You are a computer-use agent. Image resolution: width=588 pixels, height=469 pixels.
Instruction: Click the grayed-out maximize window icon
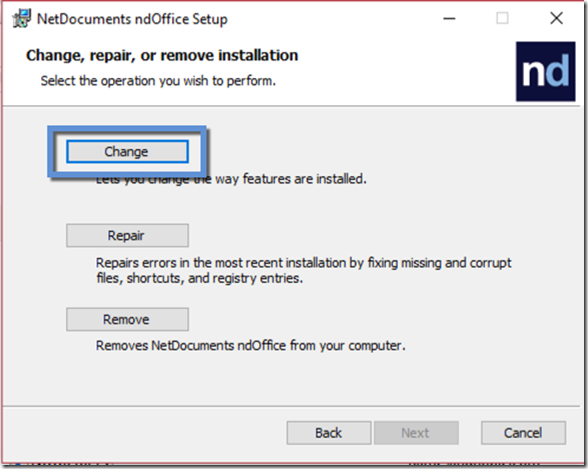(502, 18)
